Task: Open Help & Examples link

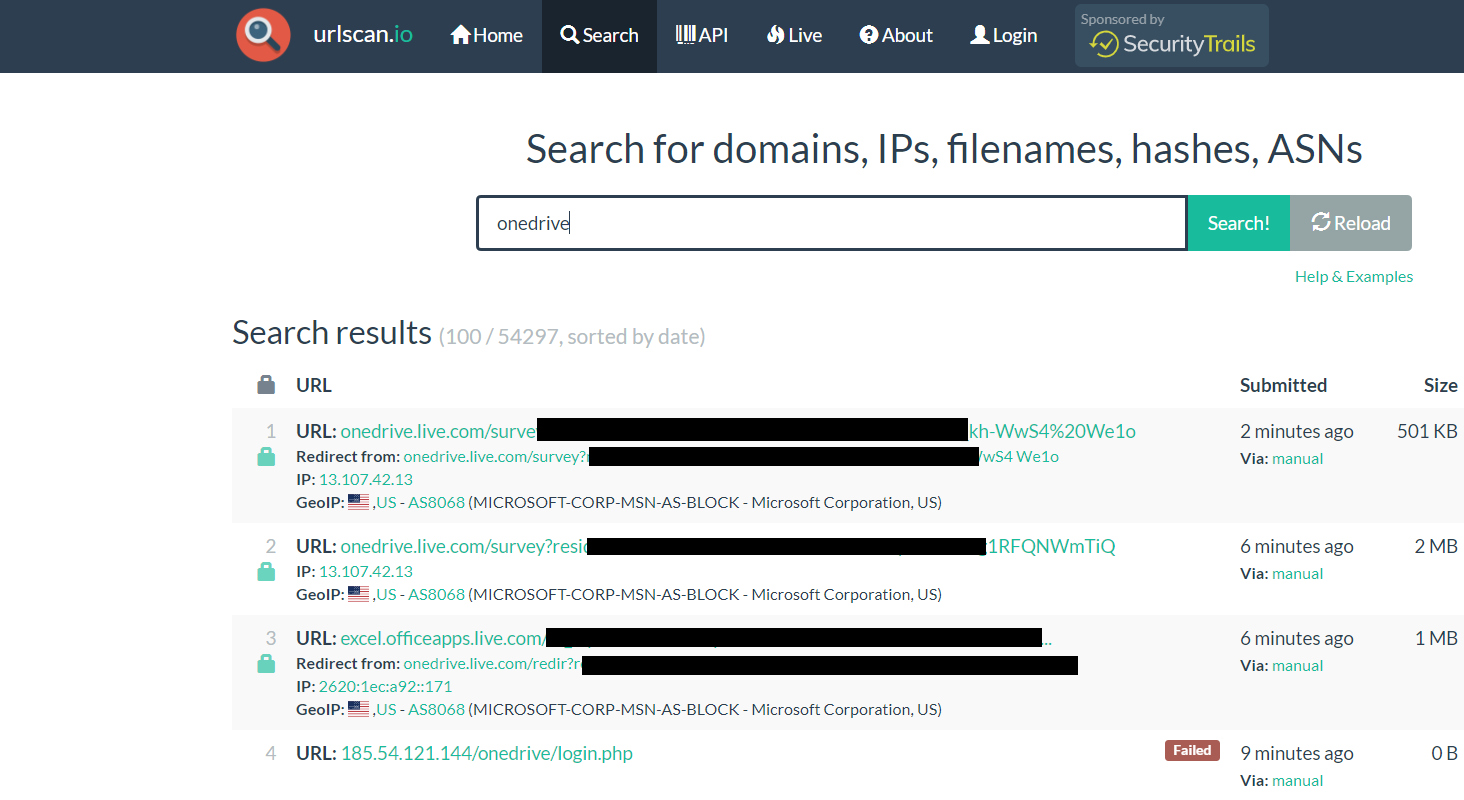Action: tap(1354, 277)
